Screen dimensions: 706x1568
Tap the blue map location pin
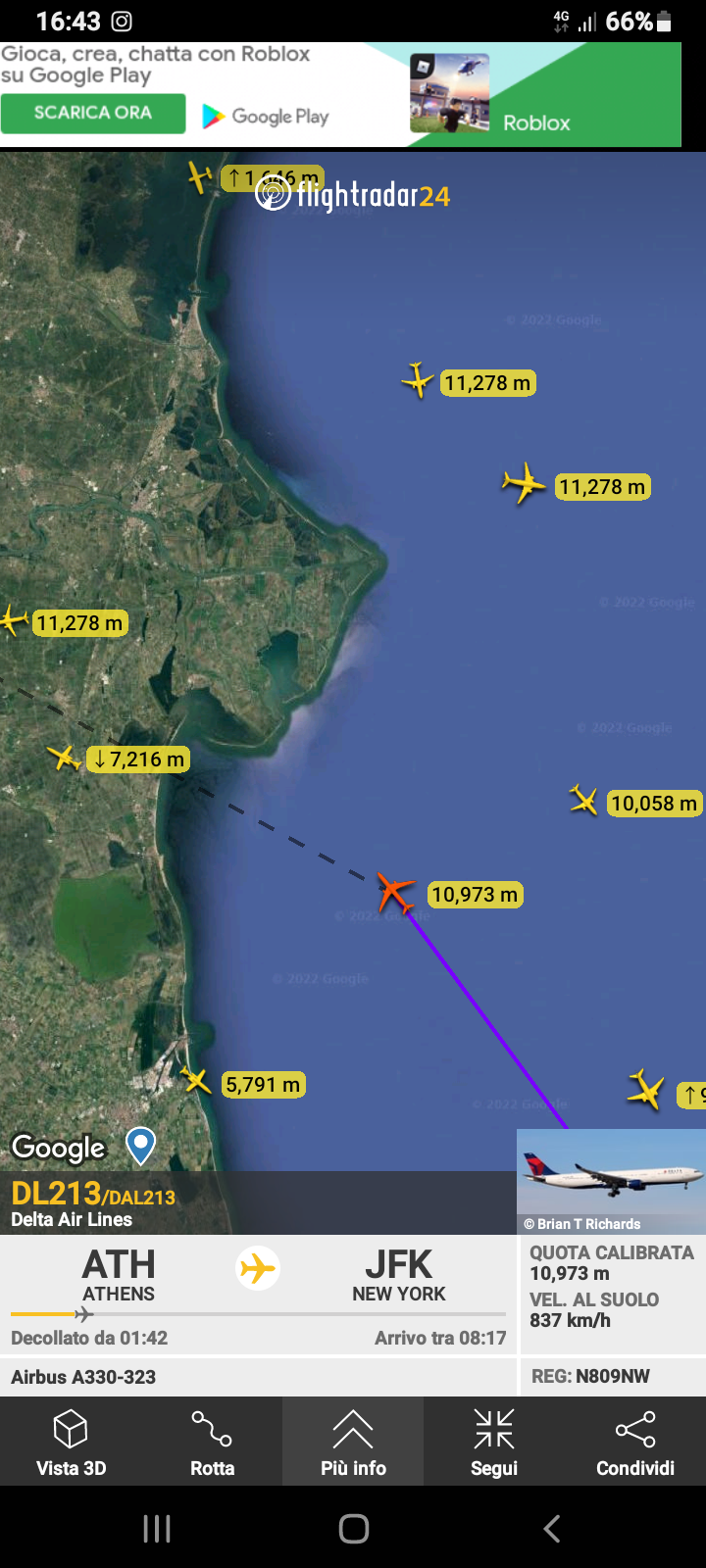coord(141,1146)
